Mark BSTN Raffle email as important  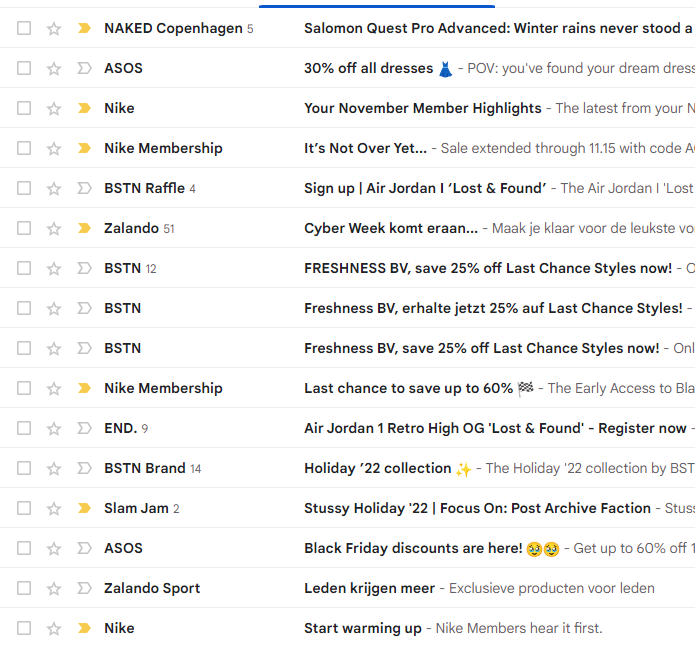[84, 188]
